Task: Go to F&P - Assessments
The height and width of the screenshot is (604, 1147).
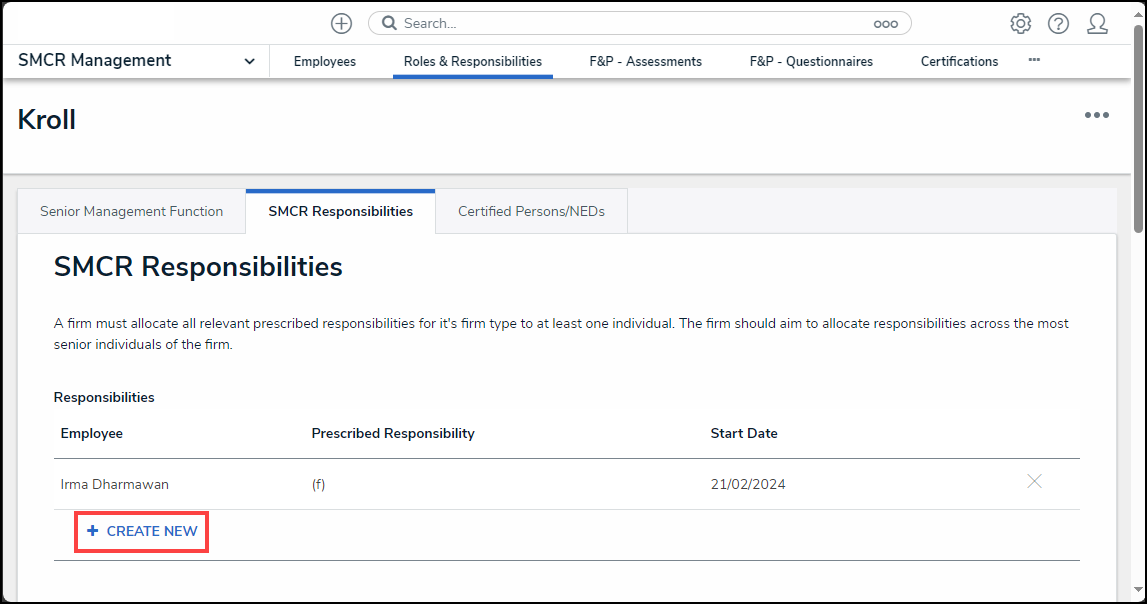Action: (645, 61)
